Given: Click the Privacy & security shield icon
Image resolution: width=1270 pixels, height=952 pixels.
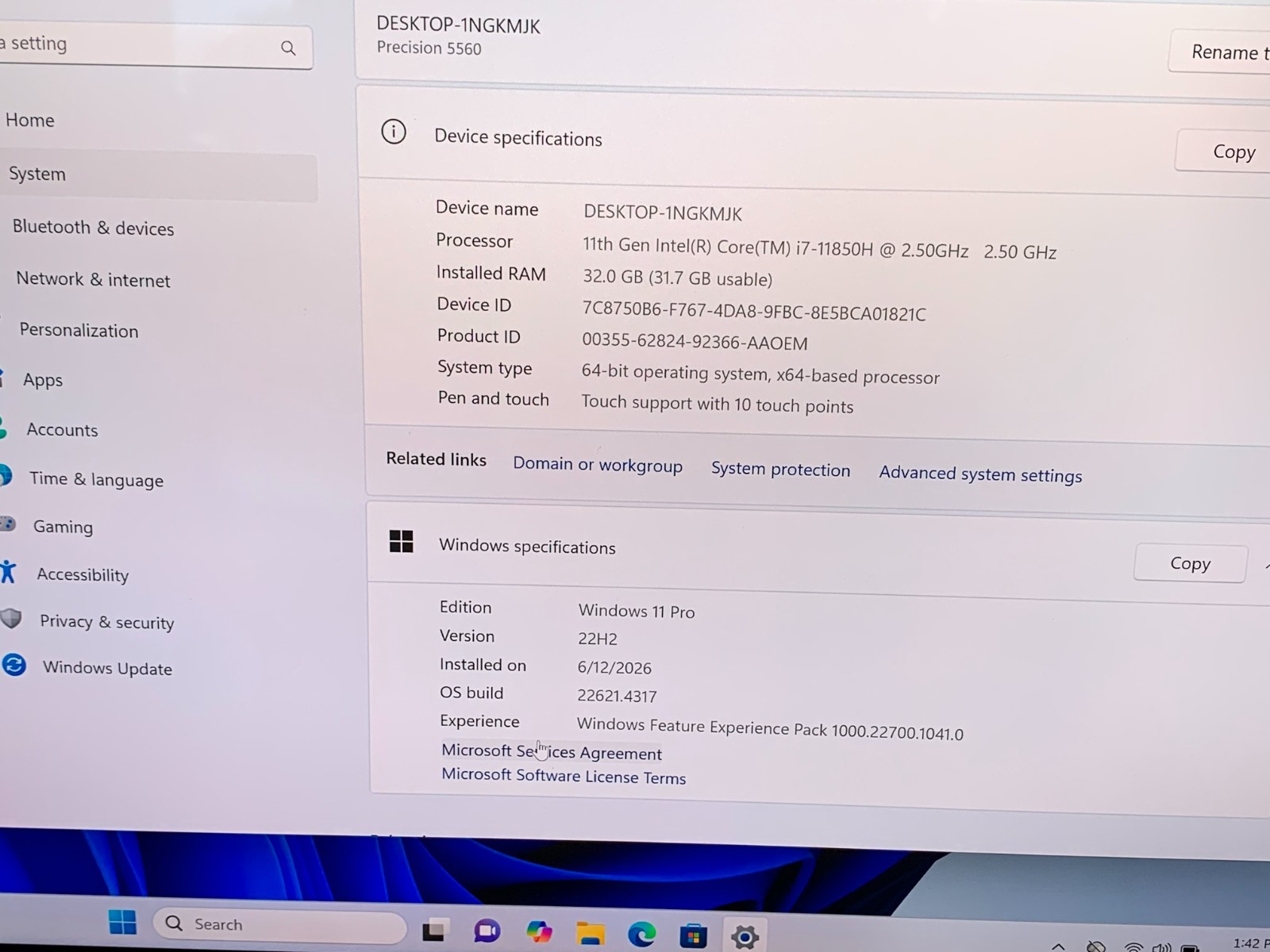Looking at the screenshot, I should point(11,619).
